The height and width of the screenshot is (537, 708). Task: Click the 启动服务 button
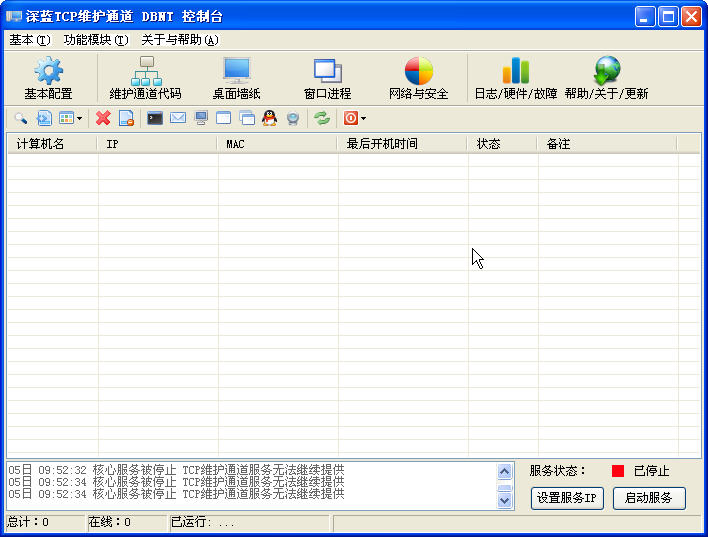(649, 498)
